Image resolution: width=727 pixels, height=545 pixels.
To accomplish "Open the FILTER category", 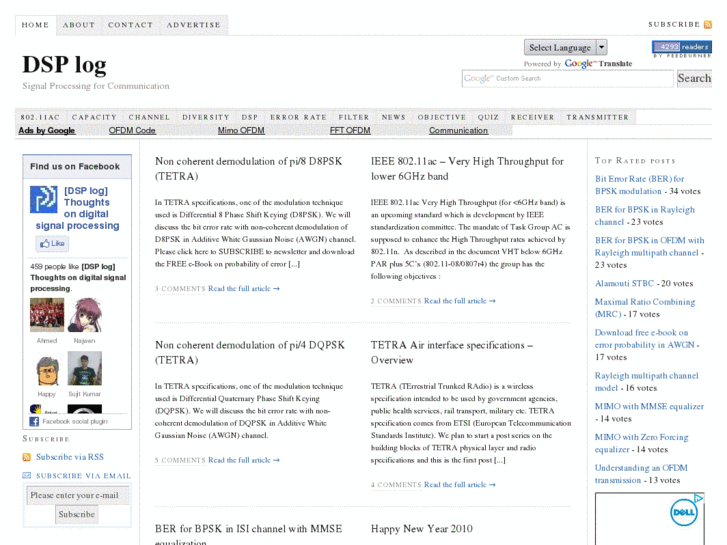I will click(354, 117).
